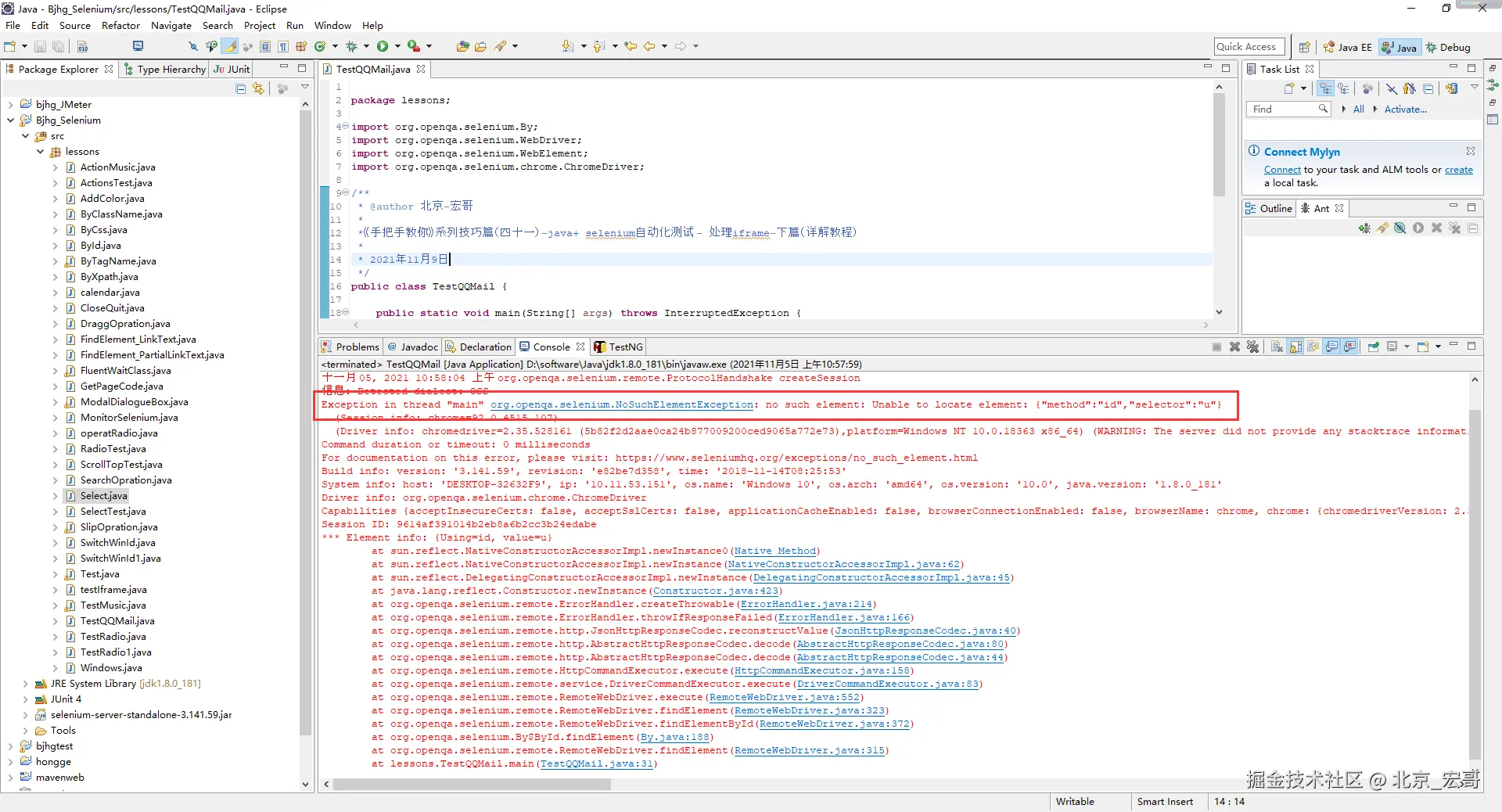The width and height of the screenshot is (1502, 812).
Task: Open the Window menu
Action: click(x=332, y=25)
